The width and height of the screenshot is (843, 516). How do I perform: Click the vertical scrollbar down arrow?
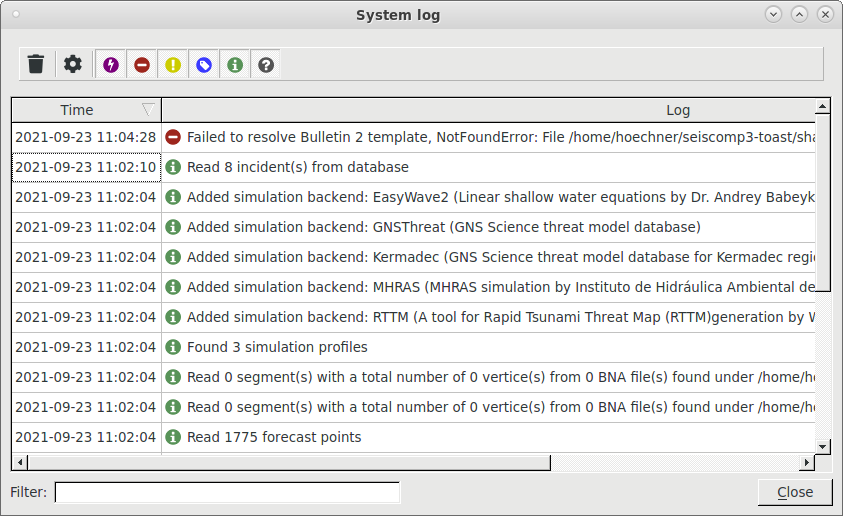coord(823,447)
